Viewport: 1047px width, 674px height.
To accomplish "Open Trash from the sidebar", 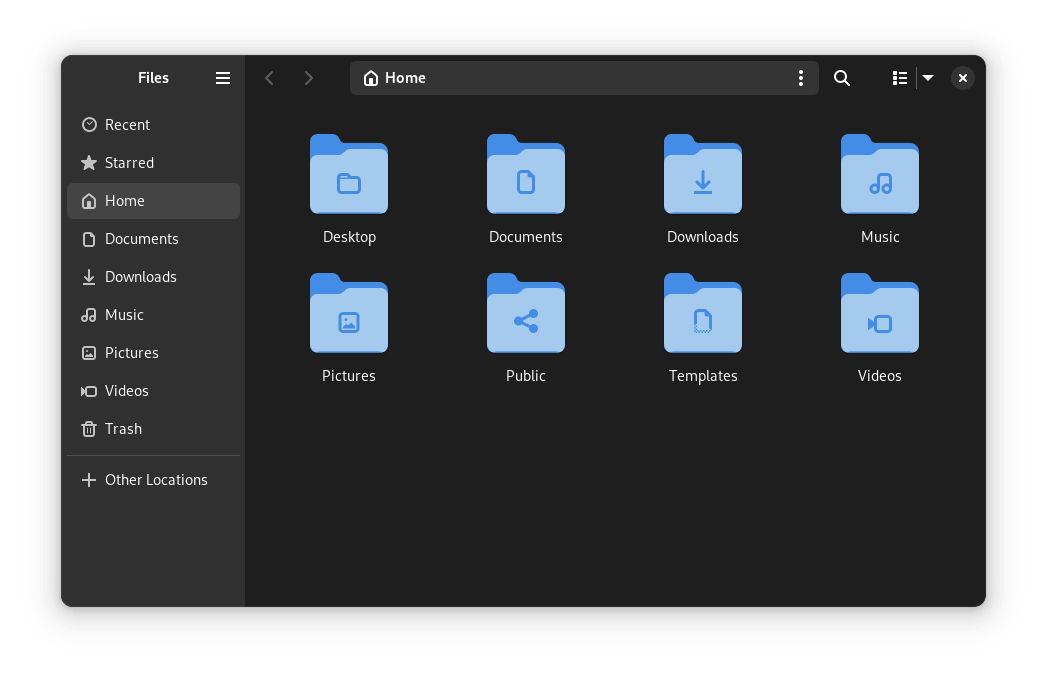I will 123,429.
